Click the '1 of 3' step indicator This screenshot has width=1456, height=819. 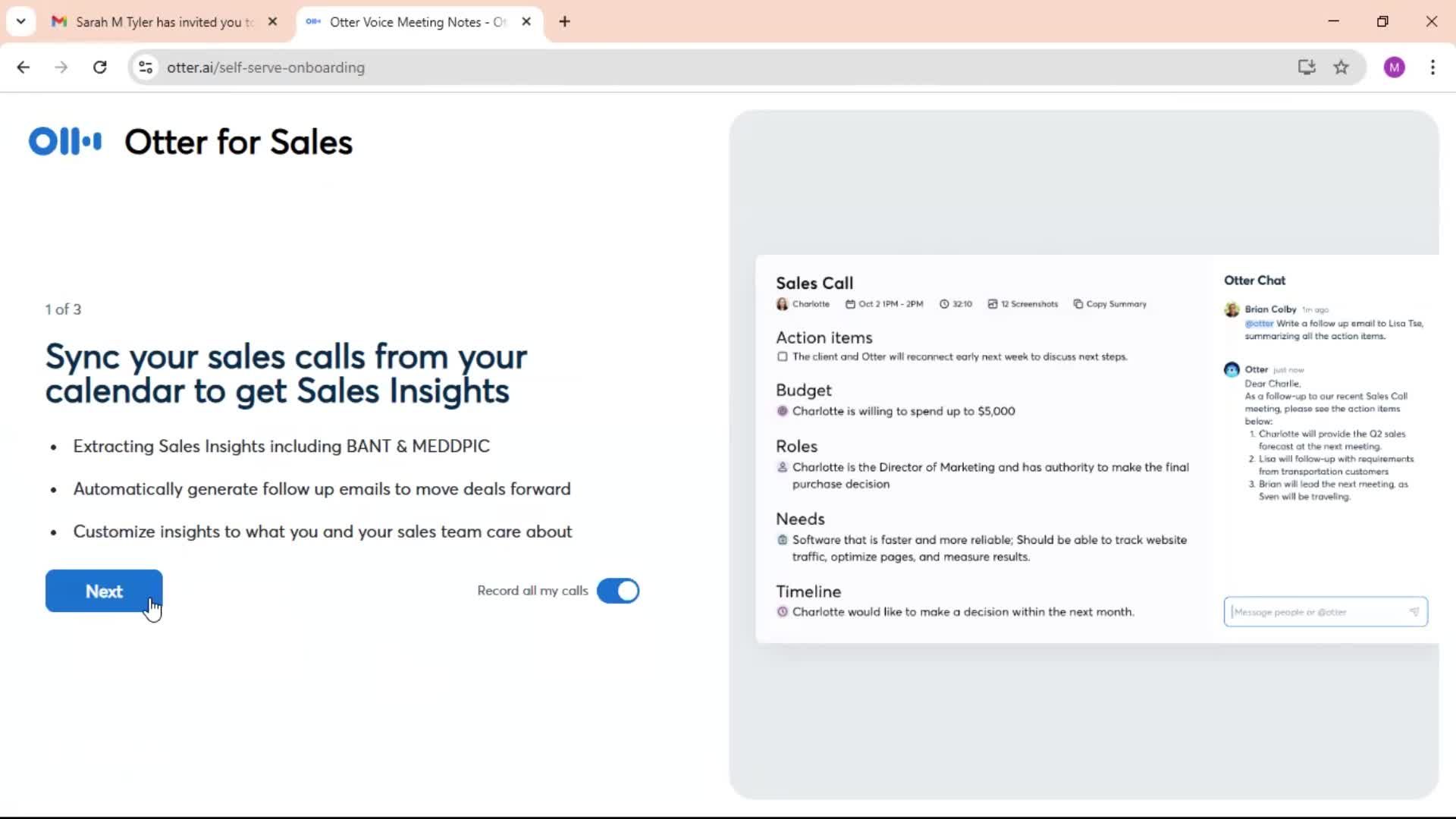tap(63, 309)
